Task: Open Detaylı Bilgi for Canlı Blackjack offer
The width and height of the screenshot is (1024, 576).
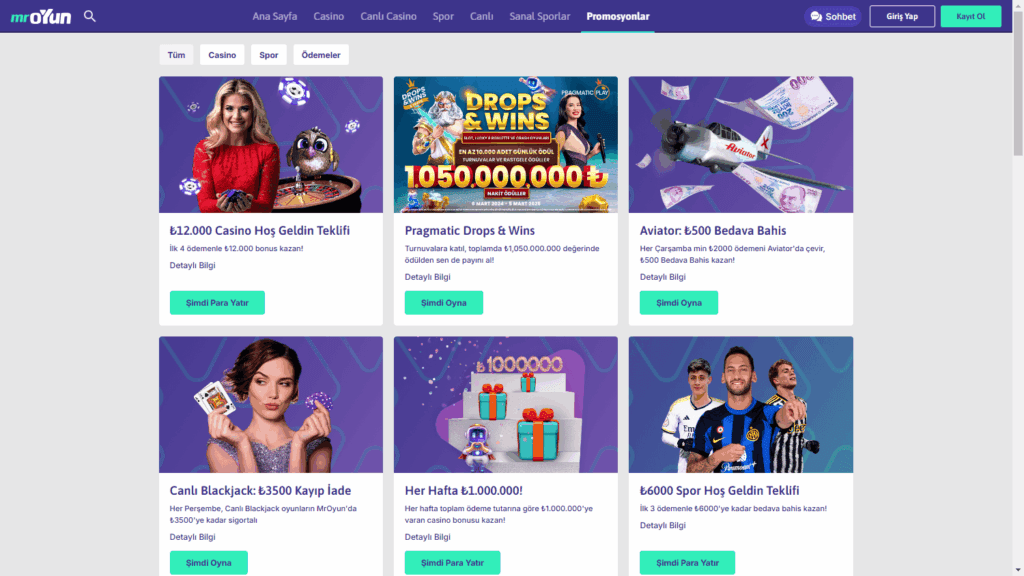Action: pyautogui.click(x=192, y=537)
